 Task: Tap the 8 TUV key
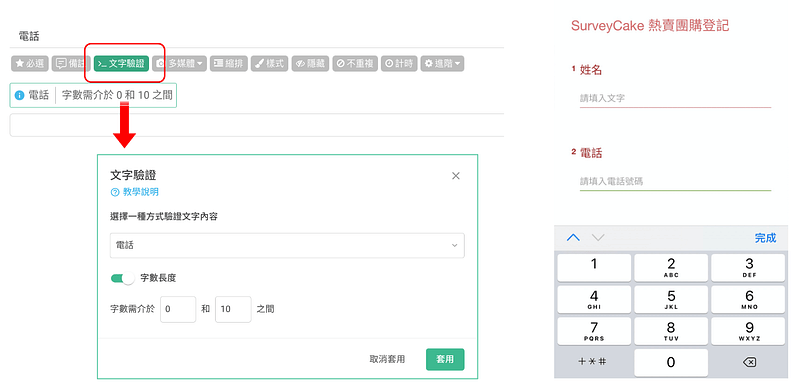point(671,331)
